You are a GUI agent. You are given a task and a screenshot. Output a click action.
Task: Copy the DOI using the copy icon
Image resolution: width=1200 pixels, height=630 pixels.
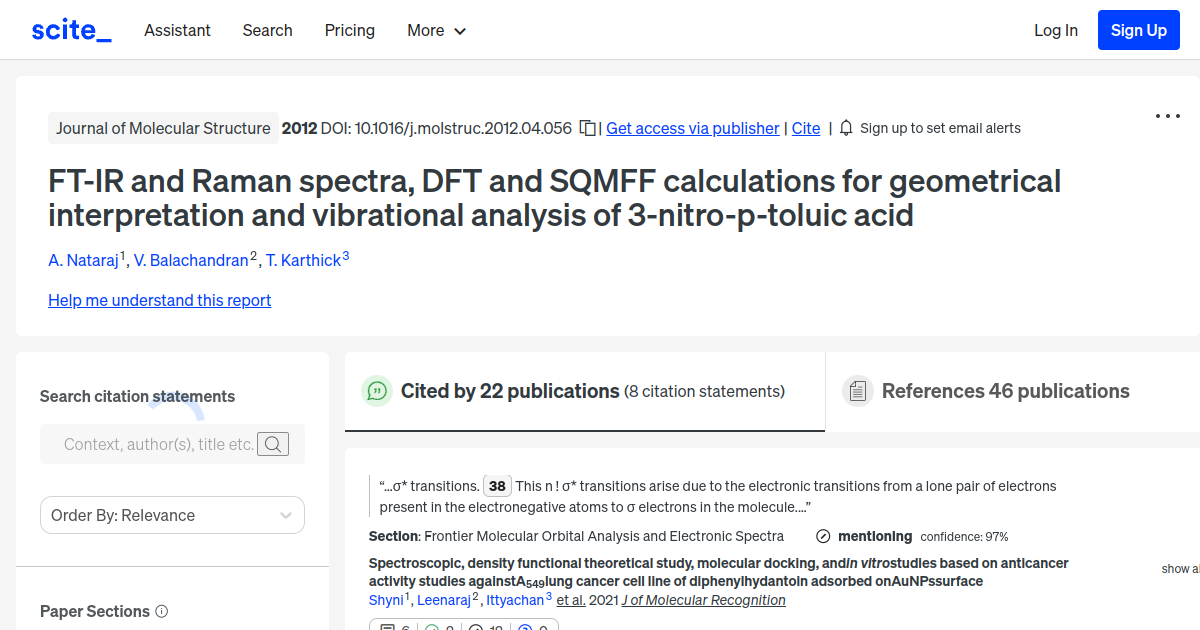tap(585, 128)
